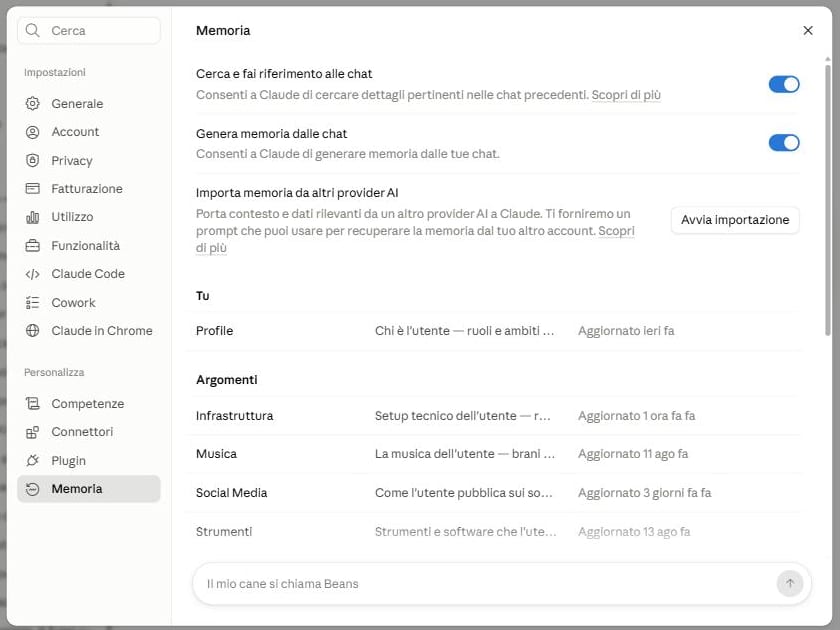Image resolution: width=840 pixels, height=630 pixels.
Task: Turn off Genera memoria dalle chat
Action: (784, 142)
